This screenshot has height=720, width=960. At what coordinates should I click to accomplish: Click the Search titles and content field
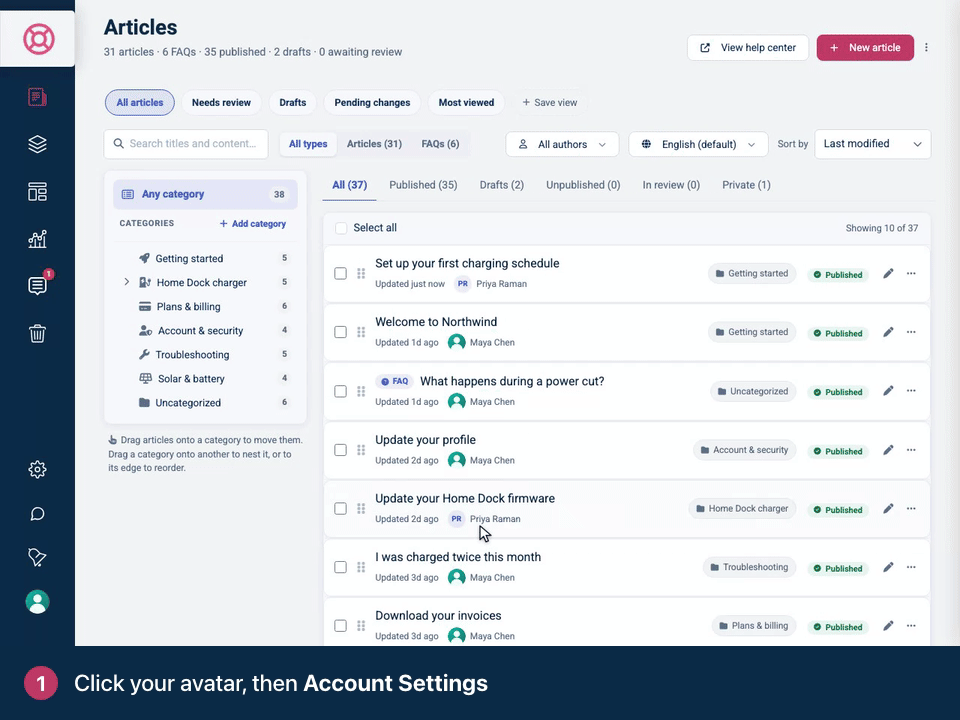click(186, 144)
